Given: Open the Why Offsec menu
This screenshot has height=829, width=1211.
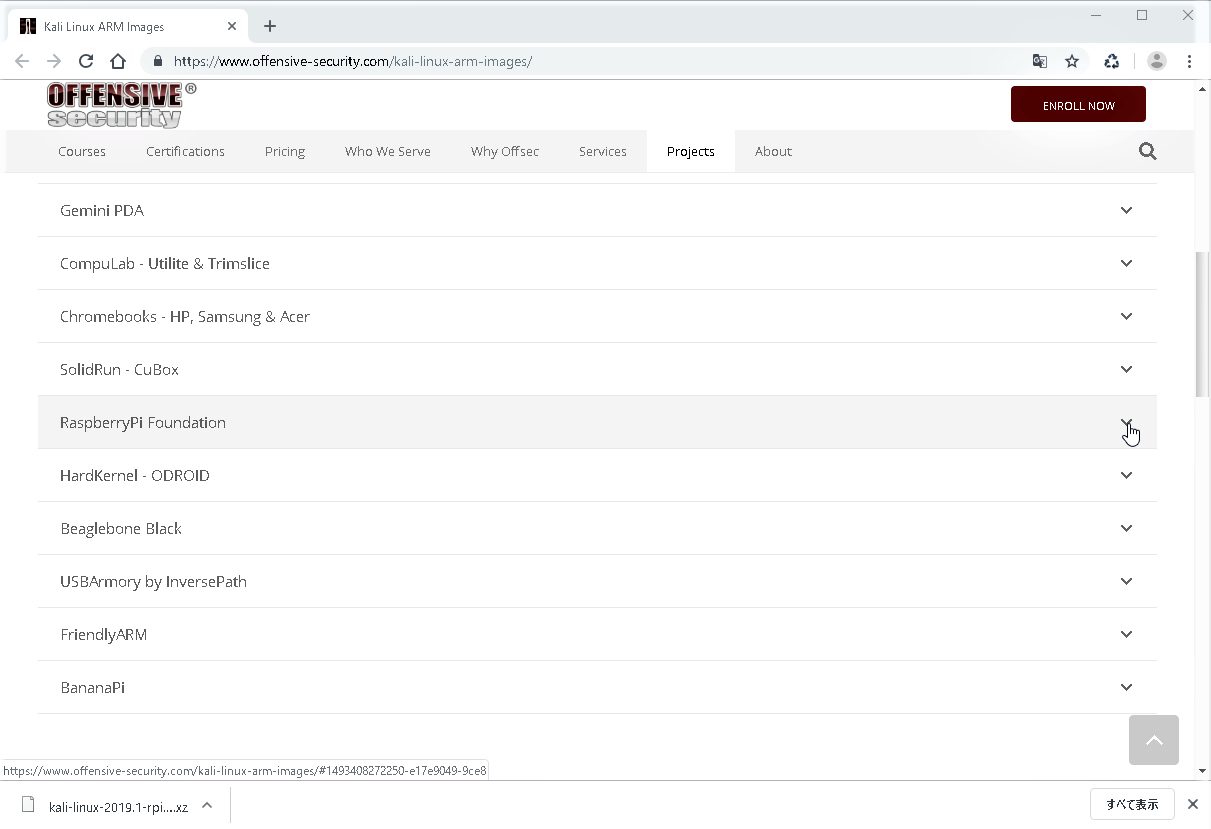Looking at the screenshot, I should (505, 151).
